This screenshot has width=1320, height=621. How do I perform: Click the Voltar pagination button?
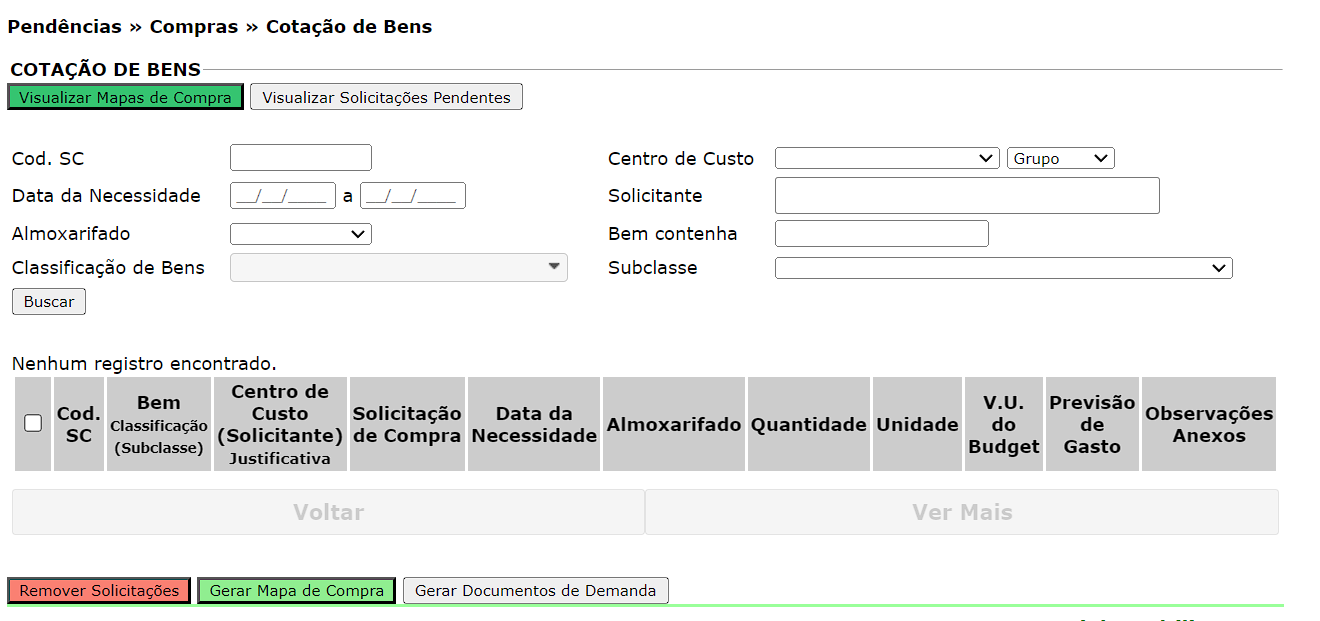[328, 512]
